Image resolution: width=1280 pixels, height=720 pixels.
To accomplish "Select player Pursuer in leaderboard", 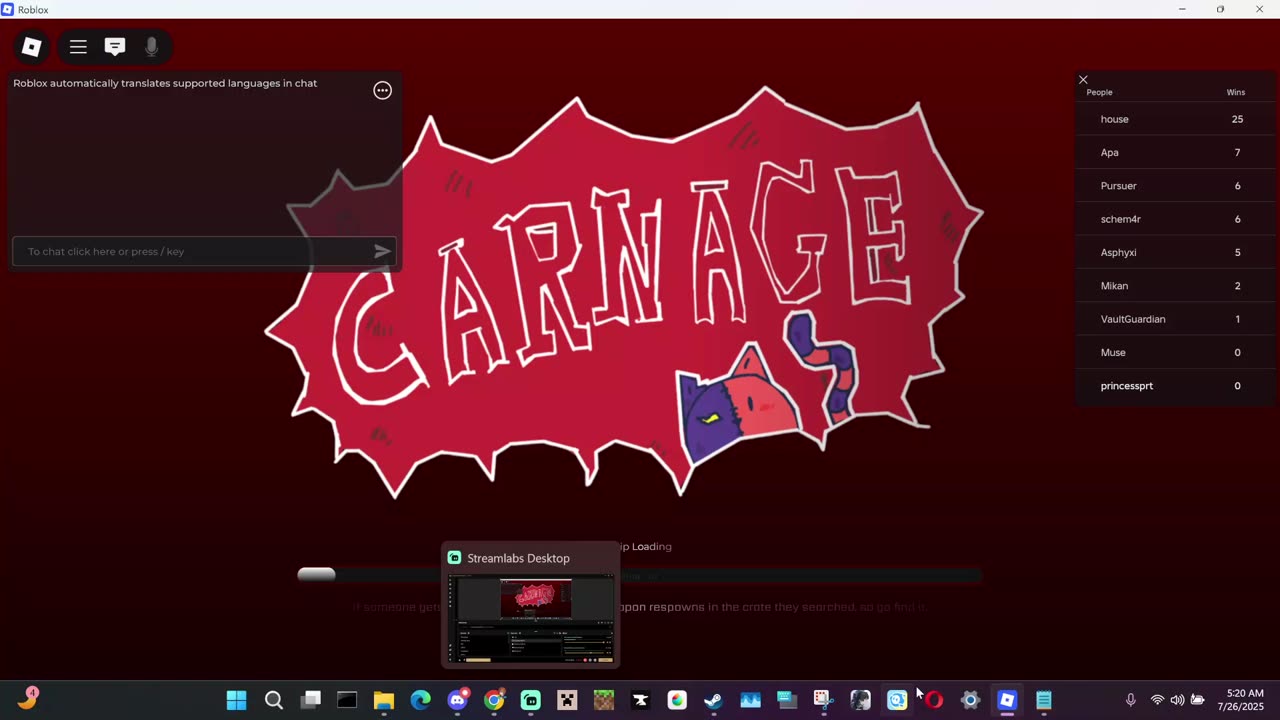I will pos(1177,186).
